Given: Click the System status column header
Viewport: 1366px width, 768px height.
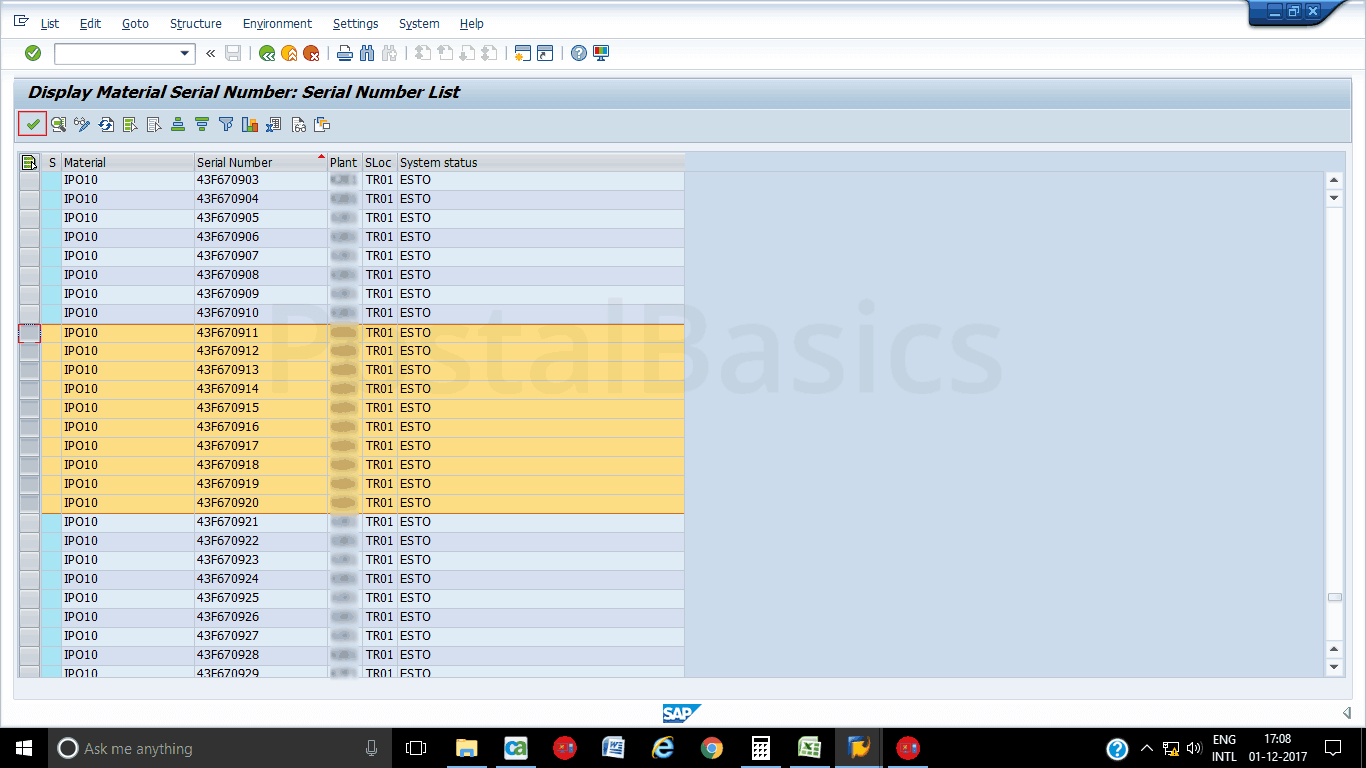Looking at the screenshot, I should (439, 162).
